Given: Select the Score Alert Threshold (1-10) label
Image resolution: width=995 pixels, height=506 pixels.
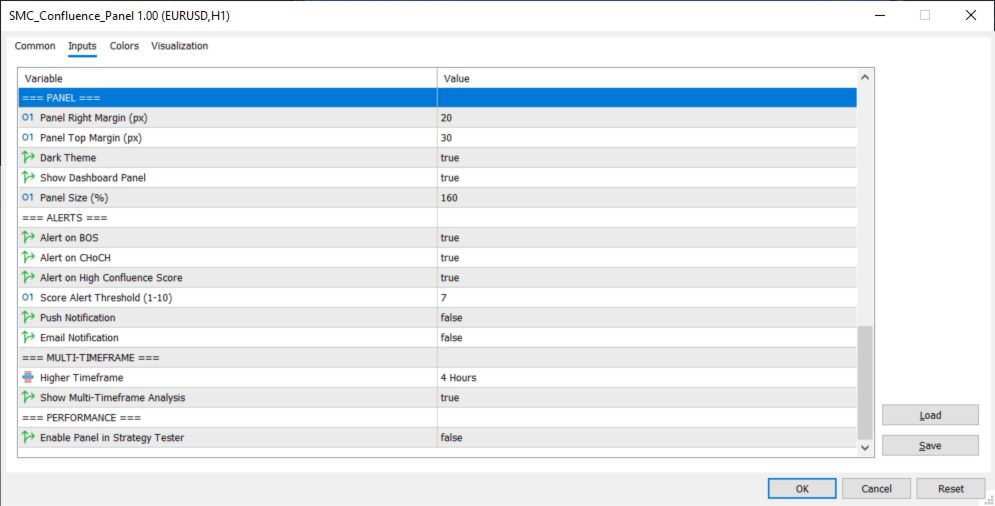Looking at the screenshot, I should [x=106, y=298].
